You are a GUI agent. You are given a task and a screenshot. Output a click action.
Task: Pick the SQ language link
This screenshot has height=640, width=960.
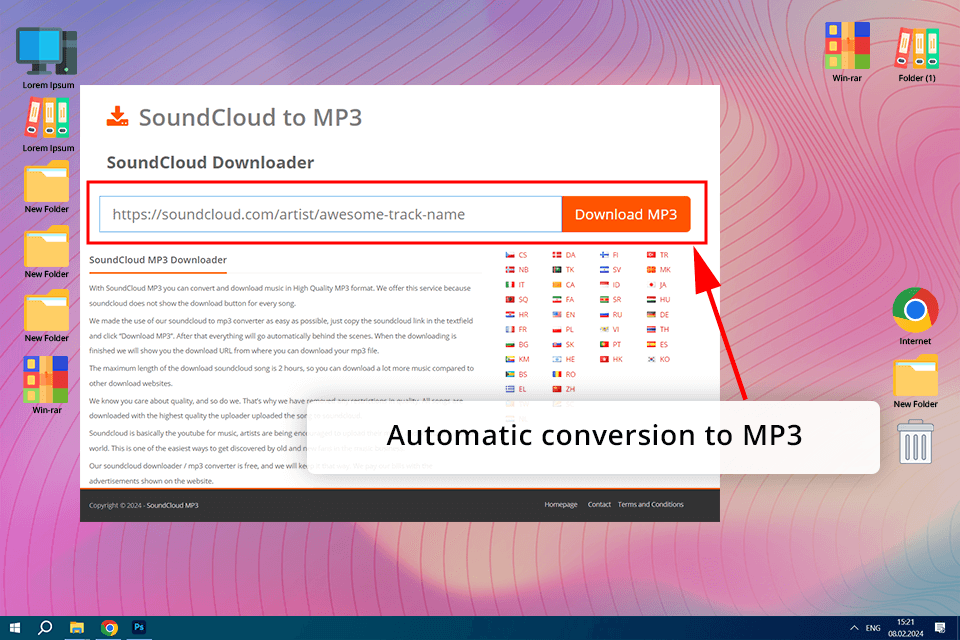tap(523, 300)
